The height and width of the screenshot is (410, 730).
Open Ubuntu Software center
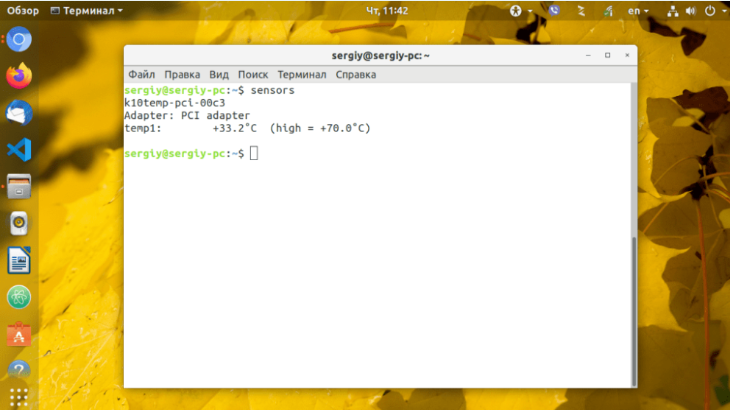coord(19,335)
